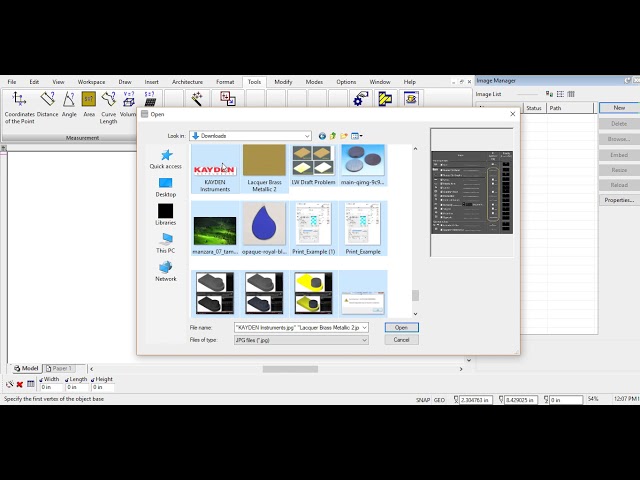Screen dimensions: 640x480
Task: Select the Curve Length tool
Action: pos(109,108)
